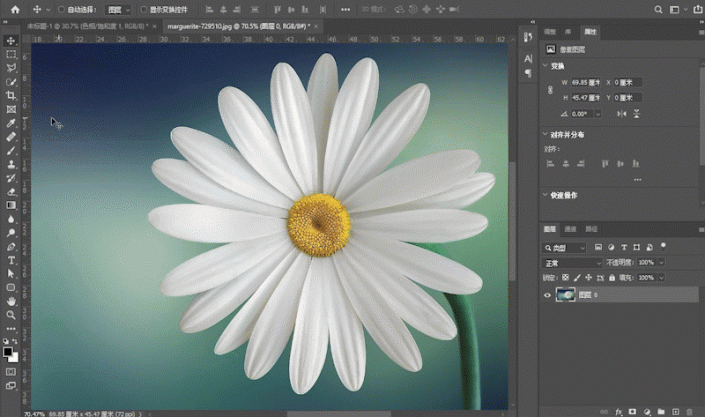705x417 pixels.
Task: Open the blend mode 正常 dropdown
Action: [572, 262]
